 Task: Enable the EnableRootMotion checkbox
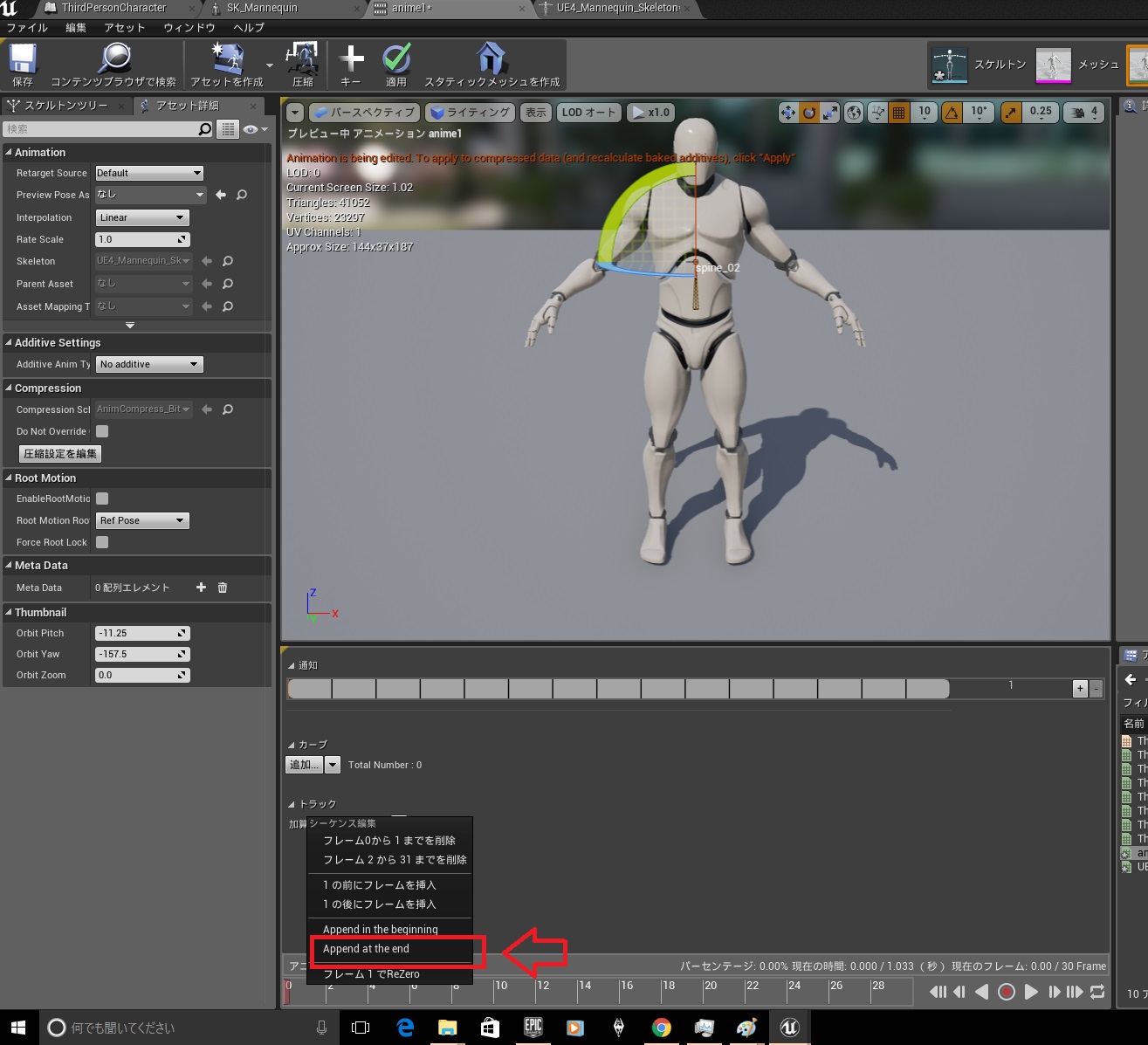[x=100, y=498]
